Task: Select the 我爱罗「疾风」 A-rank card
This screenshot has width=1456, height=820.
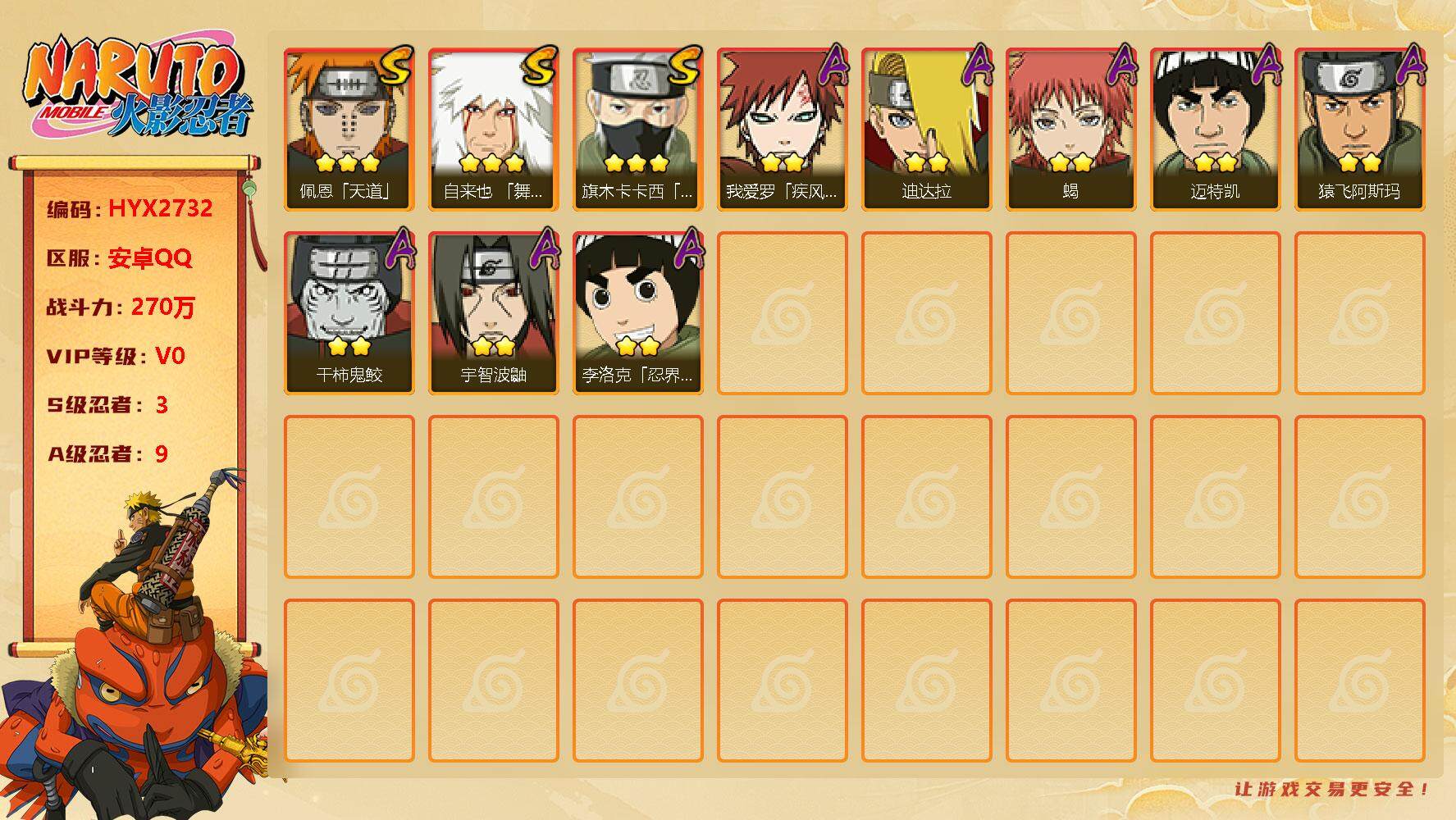Action: point(782,130)
